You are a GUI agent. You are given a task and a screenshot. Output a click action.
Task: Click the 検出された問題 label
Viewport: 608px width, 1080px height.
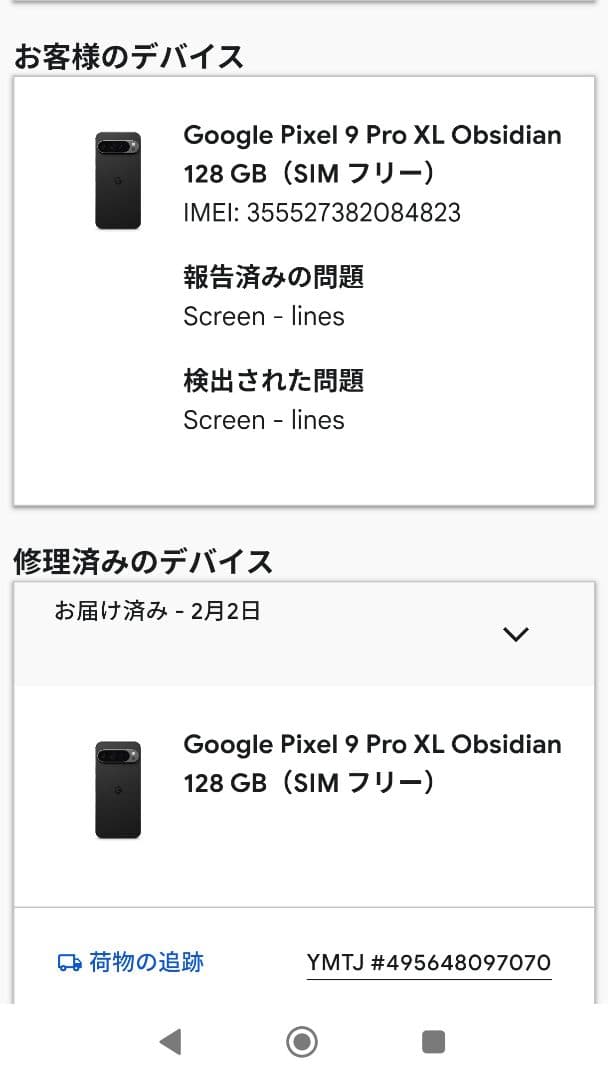273,381
